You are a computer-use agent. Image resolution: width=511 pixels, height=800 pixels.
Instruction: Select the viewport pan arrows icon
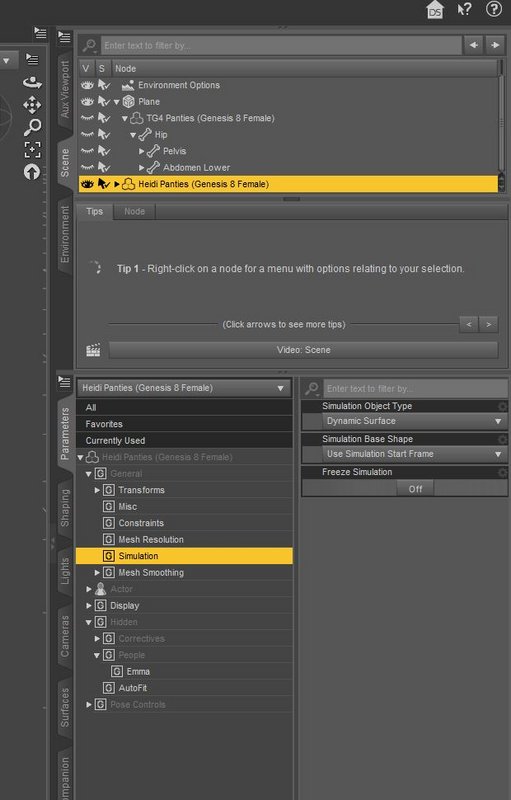(x=32, y=105)
